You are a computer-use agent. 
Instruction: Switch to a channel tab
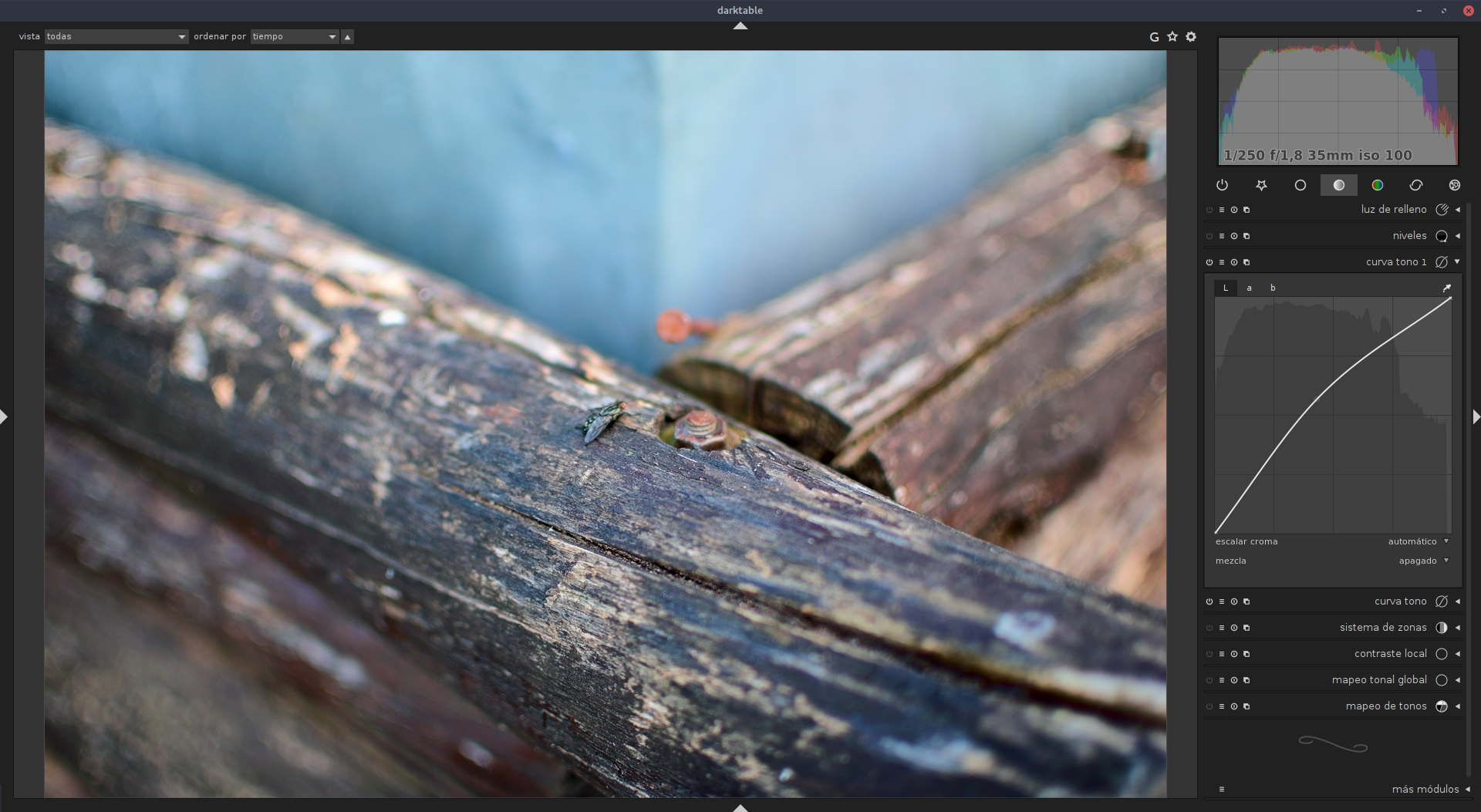[x=1249, y=288]
